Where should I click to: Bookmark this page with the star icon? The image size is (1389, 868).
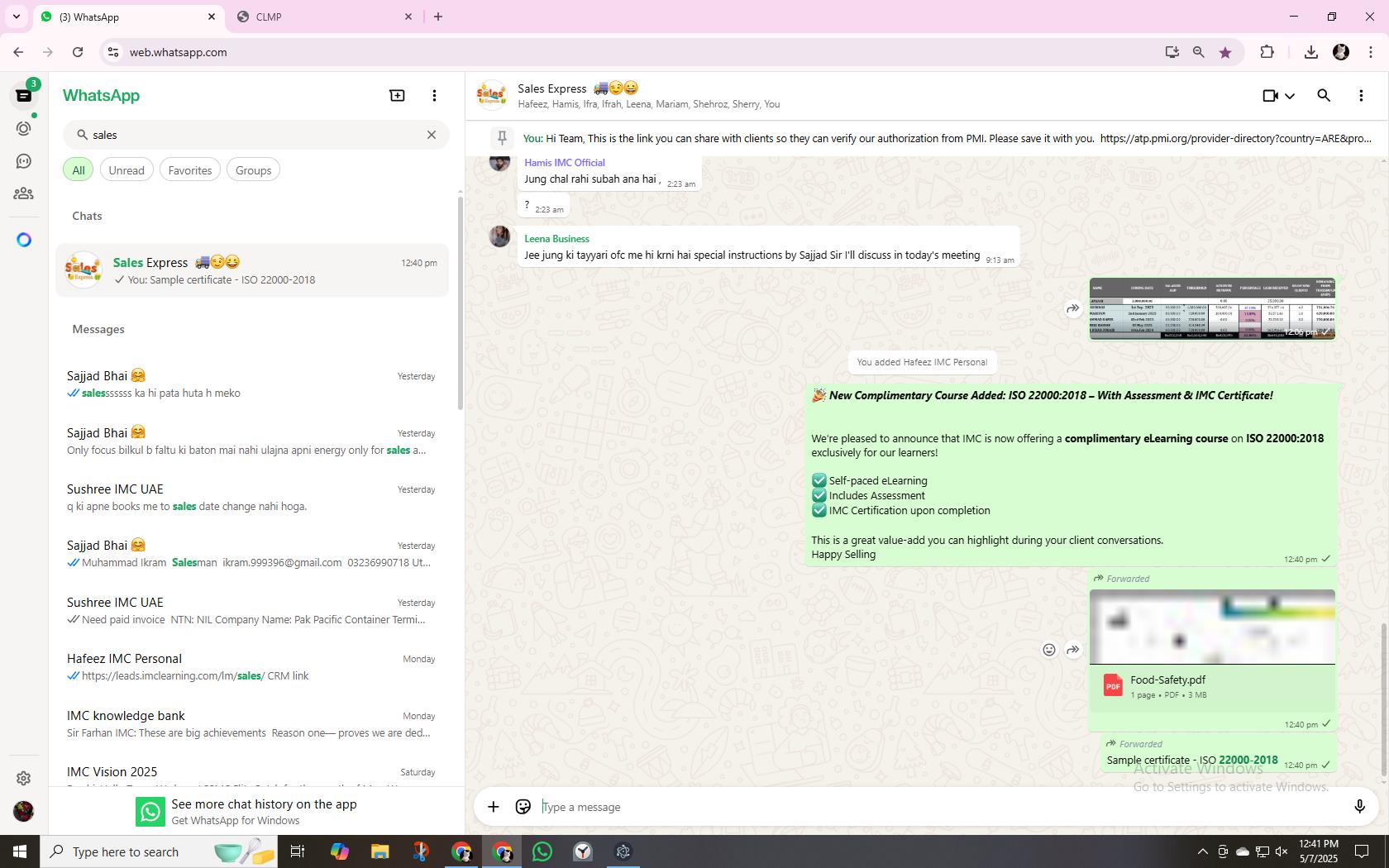pyautogui.click(x=1225, y=52)
